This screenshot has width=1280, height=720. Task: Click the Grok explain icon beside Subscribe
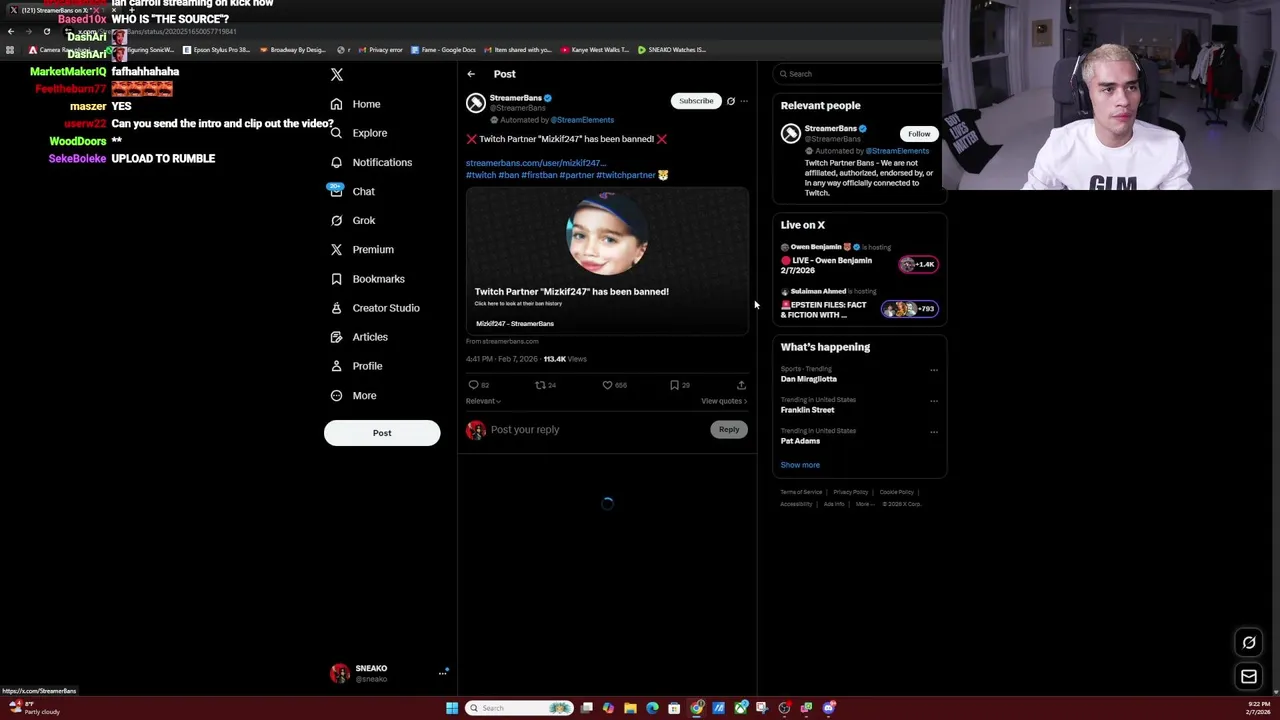730,101
